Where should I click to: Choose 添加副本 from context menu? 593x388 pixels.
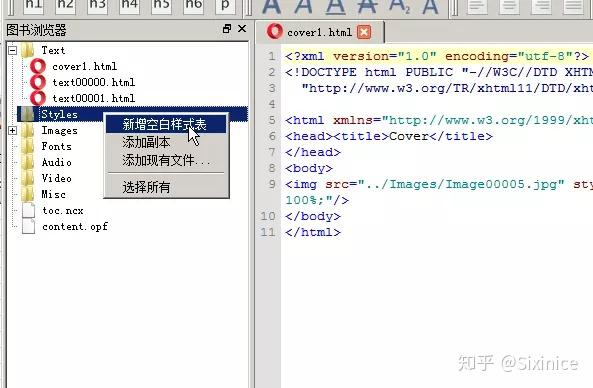[166, 142]
